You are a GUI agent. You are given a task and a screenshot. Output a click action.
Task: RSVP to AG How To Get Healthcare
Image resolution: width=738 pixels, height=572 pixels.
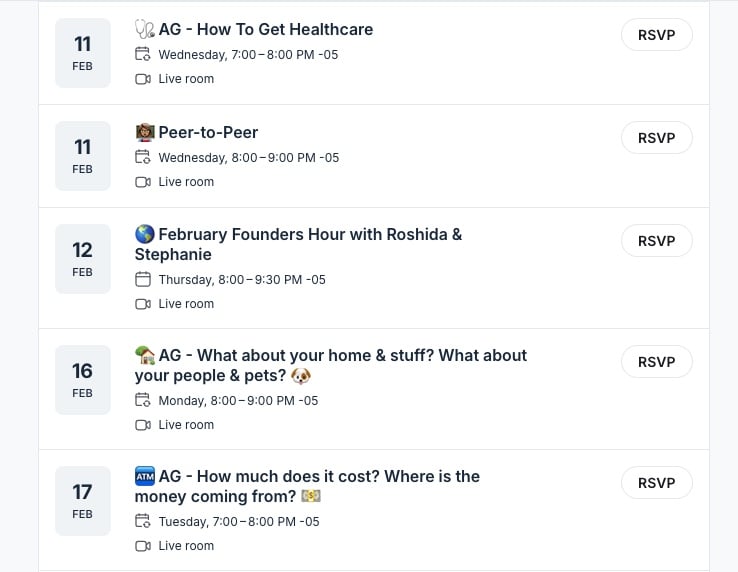656,35
